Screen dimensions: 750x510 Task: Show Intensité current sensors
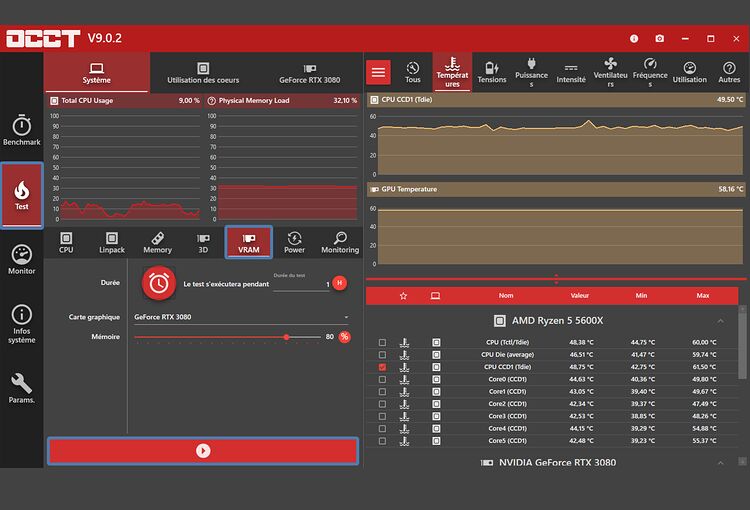tap(571, 72)
